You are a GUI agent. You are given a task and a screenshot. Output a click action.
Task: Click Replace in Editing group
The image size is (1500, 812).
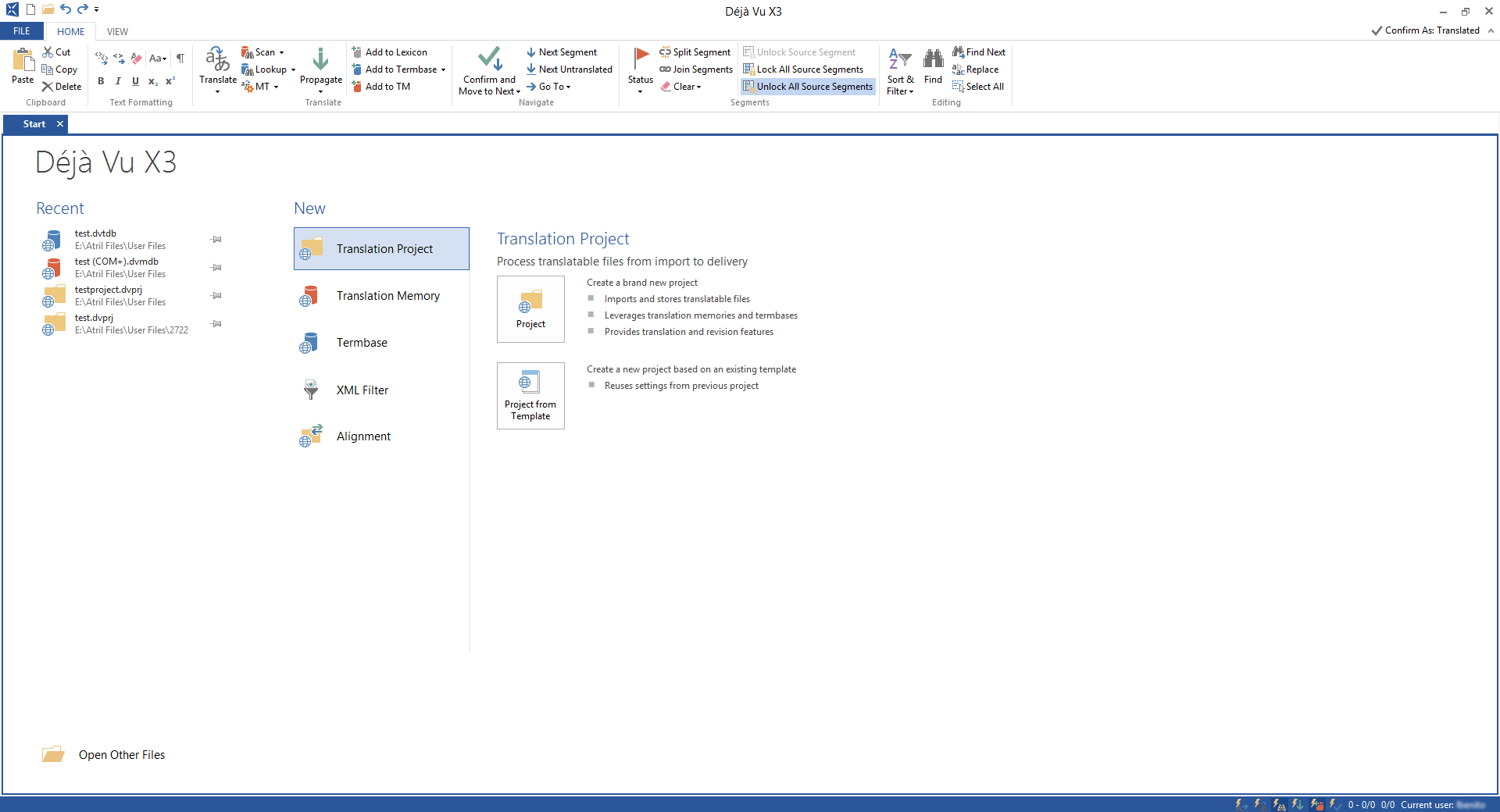976,69
